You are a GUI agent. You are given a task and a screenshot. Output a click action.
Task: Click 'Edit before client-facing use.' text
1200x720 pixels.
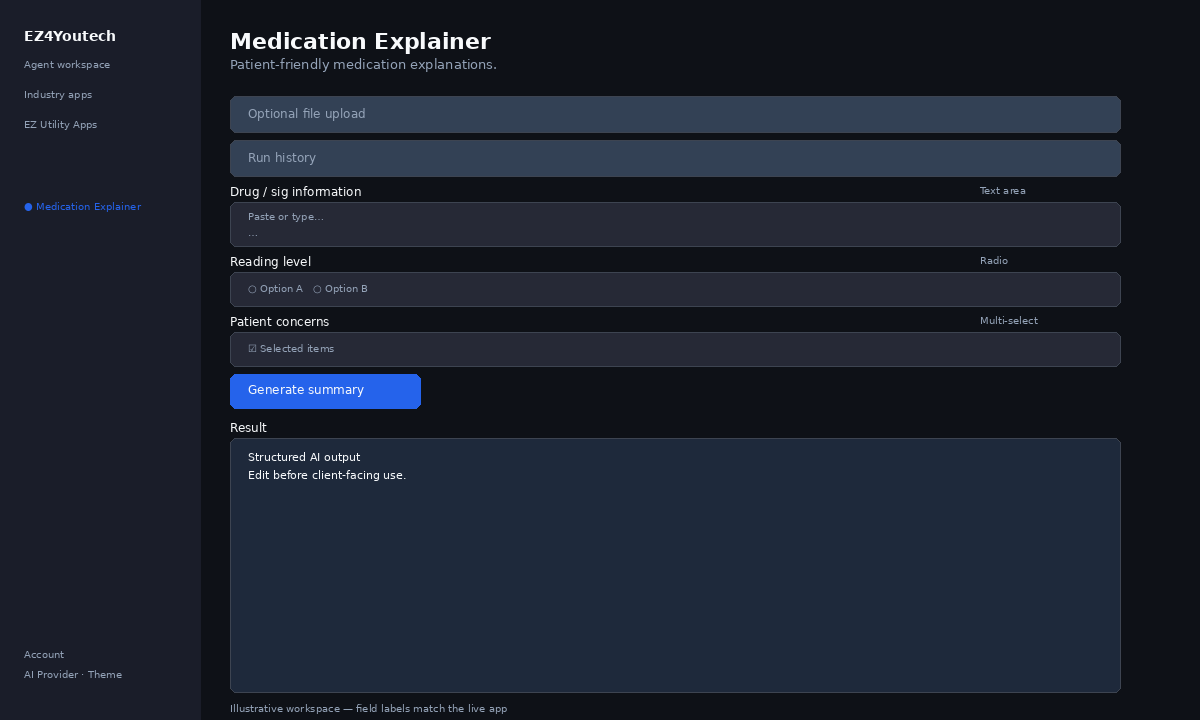[x=327, y=476]
